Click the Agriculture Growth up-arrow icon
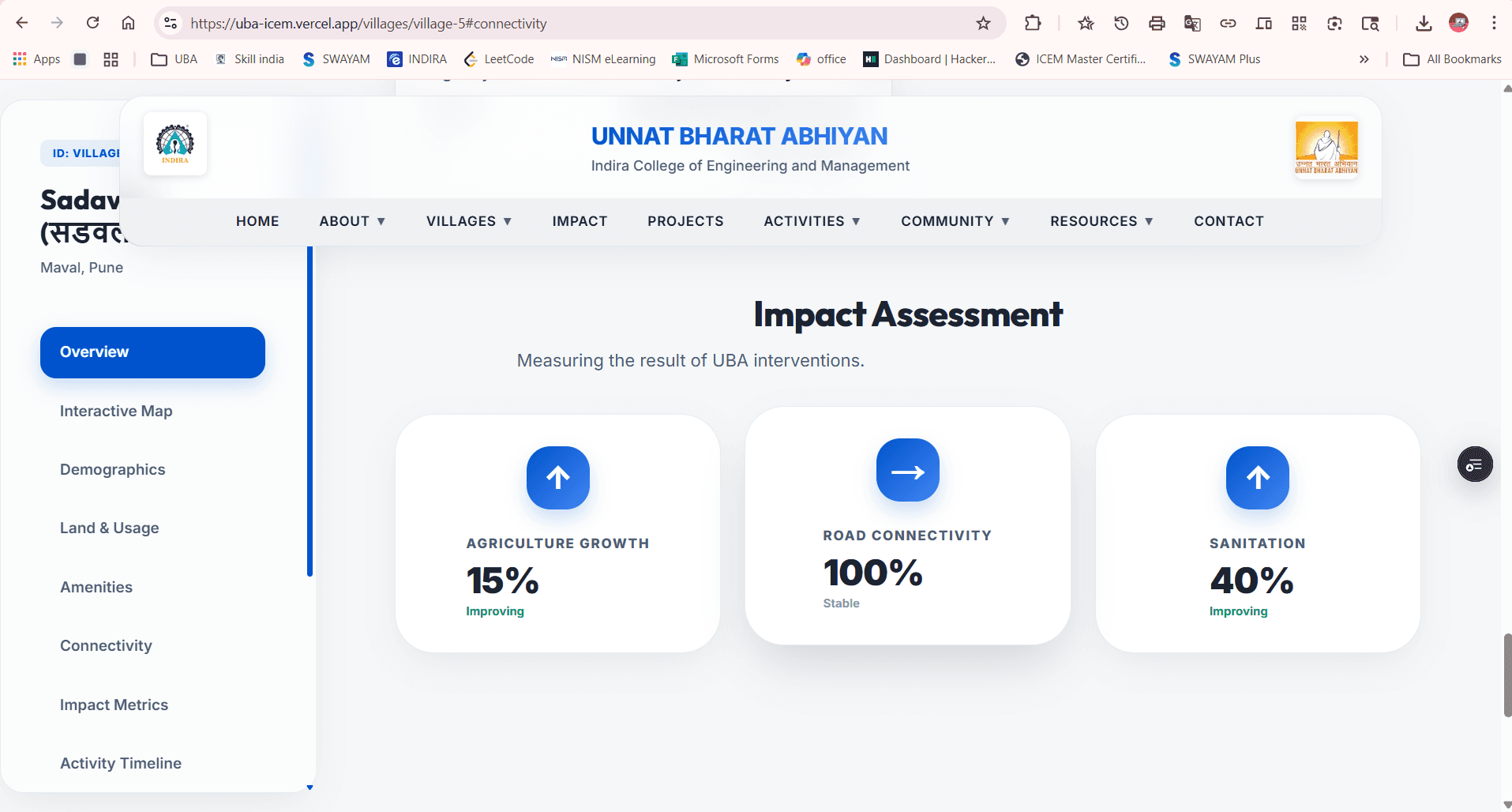This screenshot has width=1512, height=812. pyautogui.click(x=558, y=478)
